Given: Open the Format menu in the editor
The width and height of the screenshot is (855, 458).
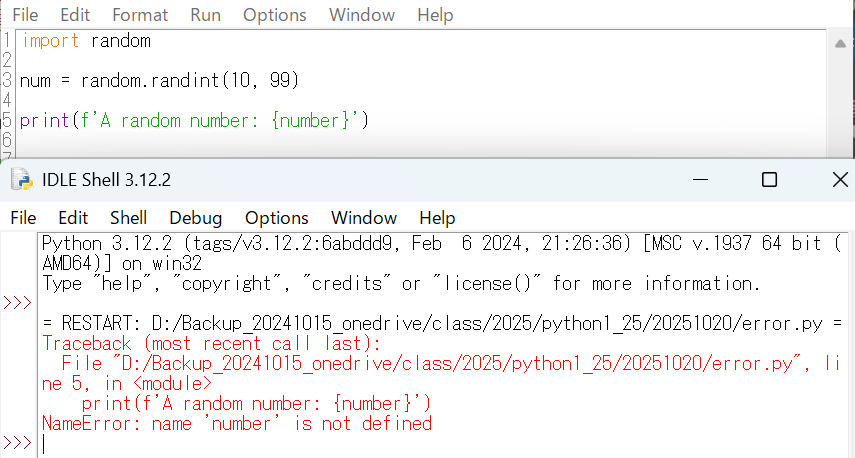Looking at the screenshot, I should pos(140,15).
